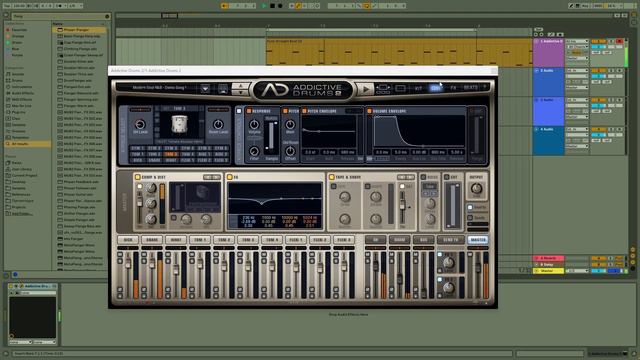Click the Ableton stop button
This screenshot has height=360, width=640.
pos(272,6)
